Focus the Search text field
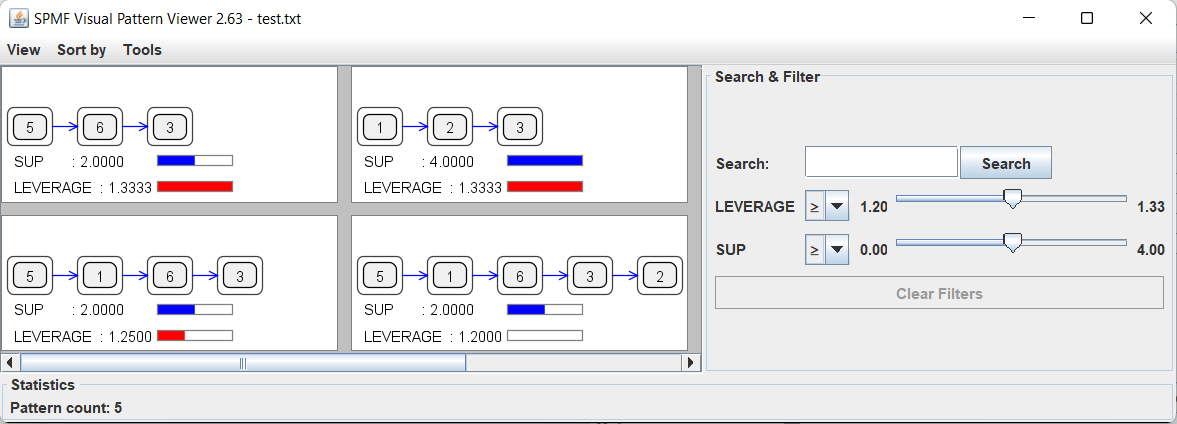The image size is (1177, 424). (x=881, y=162)
